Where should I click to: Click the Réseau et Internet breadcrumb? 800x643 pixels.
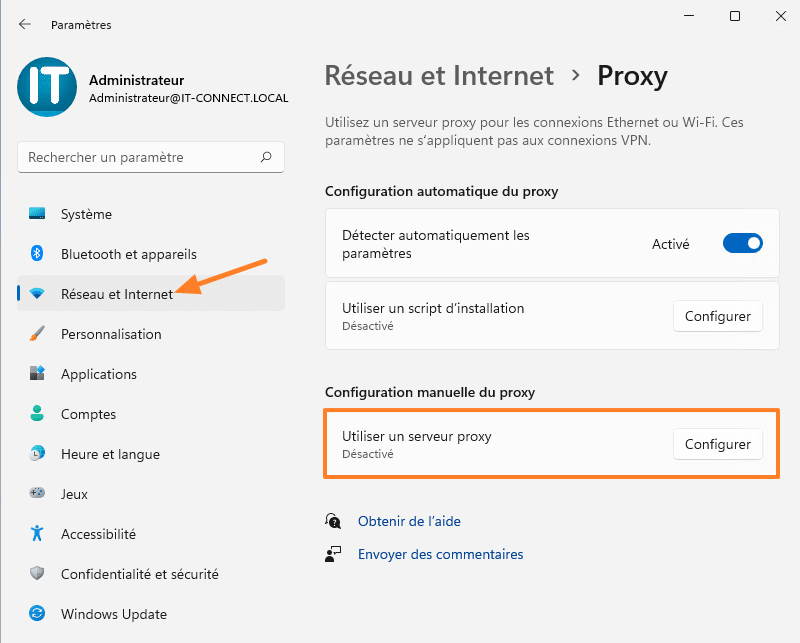439,75
